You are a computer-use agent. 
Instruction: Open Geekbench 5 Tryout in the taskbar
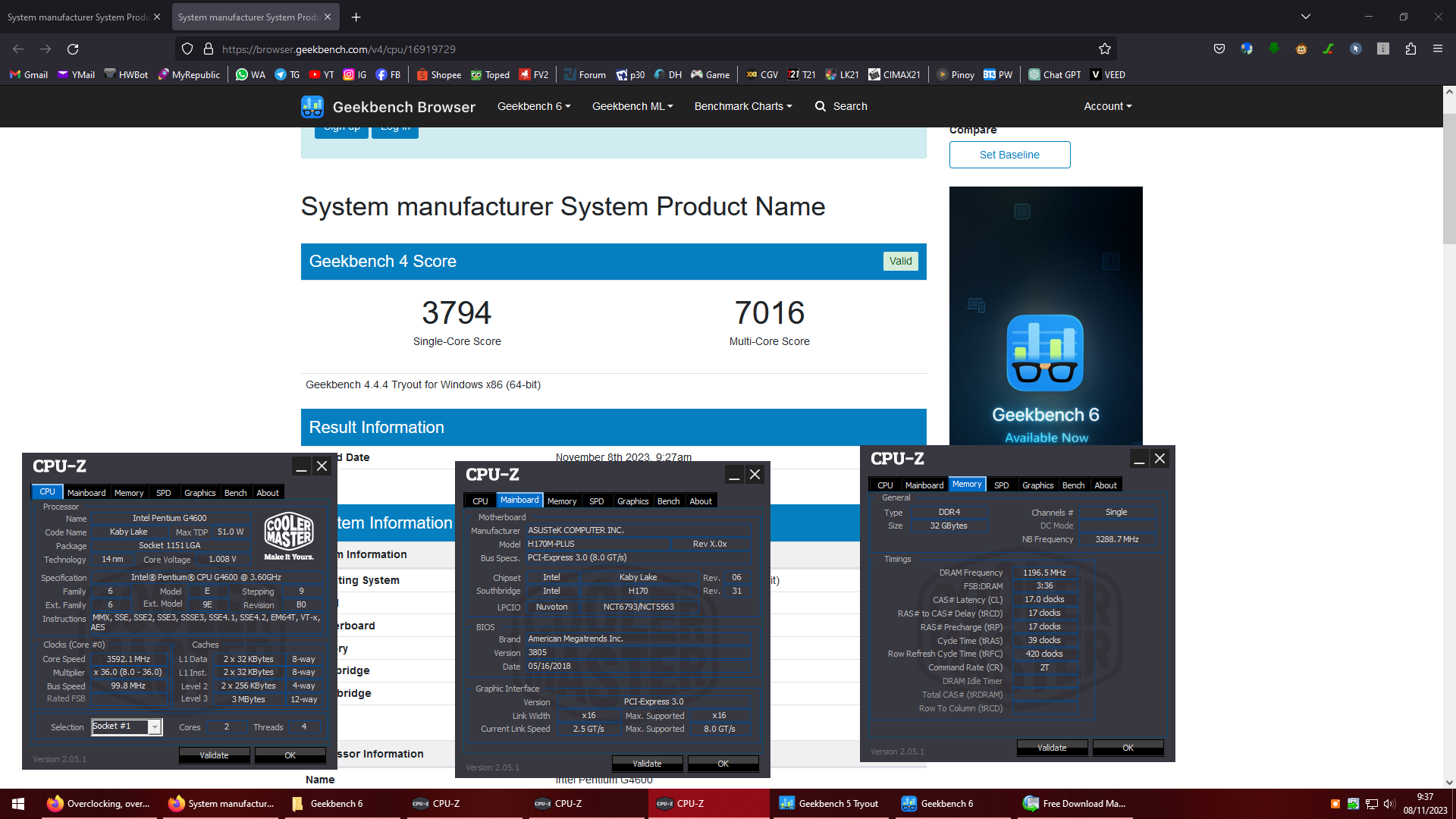point(830,804)
